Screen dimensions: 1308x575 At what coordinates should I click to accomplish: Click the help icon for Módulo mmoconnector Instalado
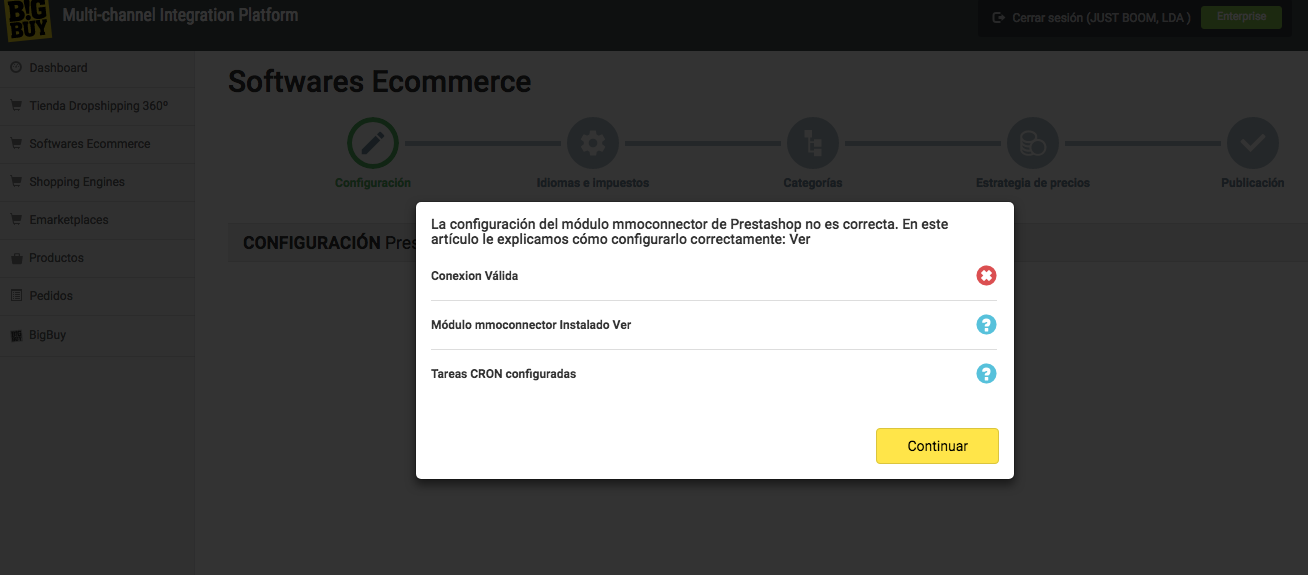tap(986, 325)
